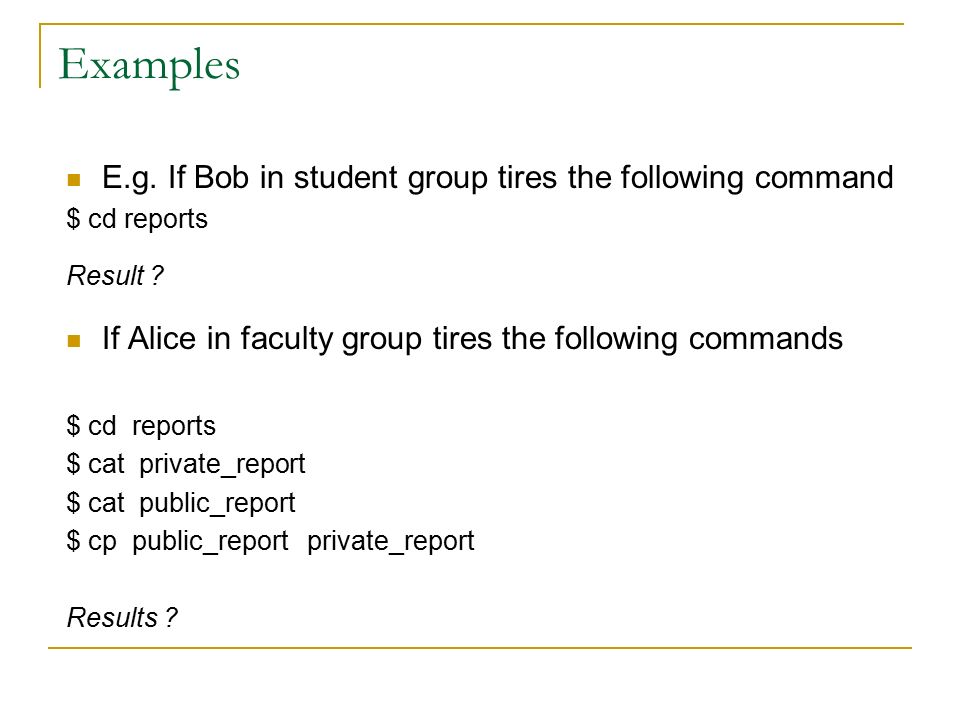Click the italic 'Results ?' text
The height and width of the screenshot is (720, 960).
point(122,617)
